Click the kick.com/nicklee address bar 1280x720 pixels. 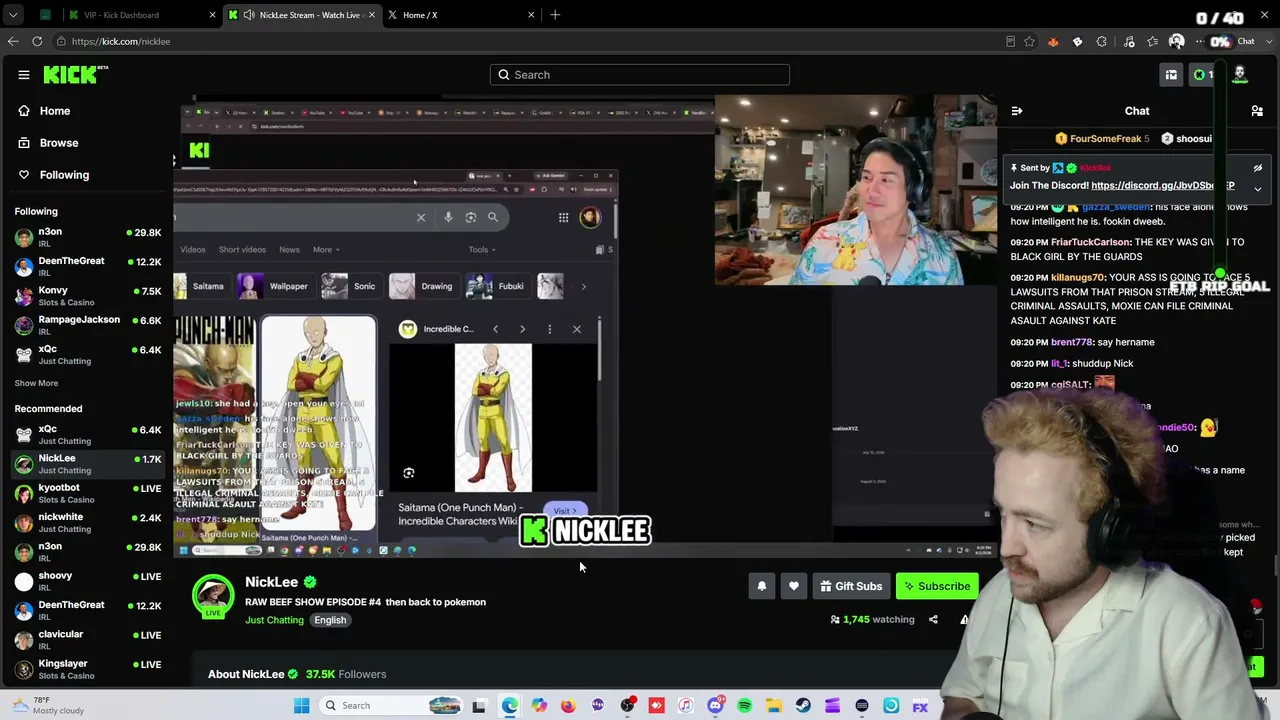[x=530, y=41]
